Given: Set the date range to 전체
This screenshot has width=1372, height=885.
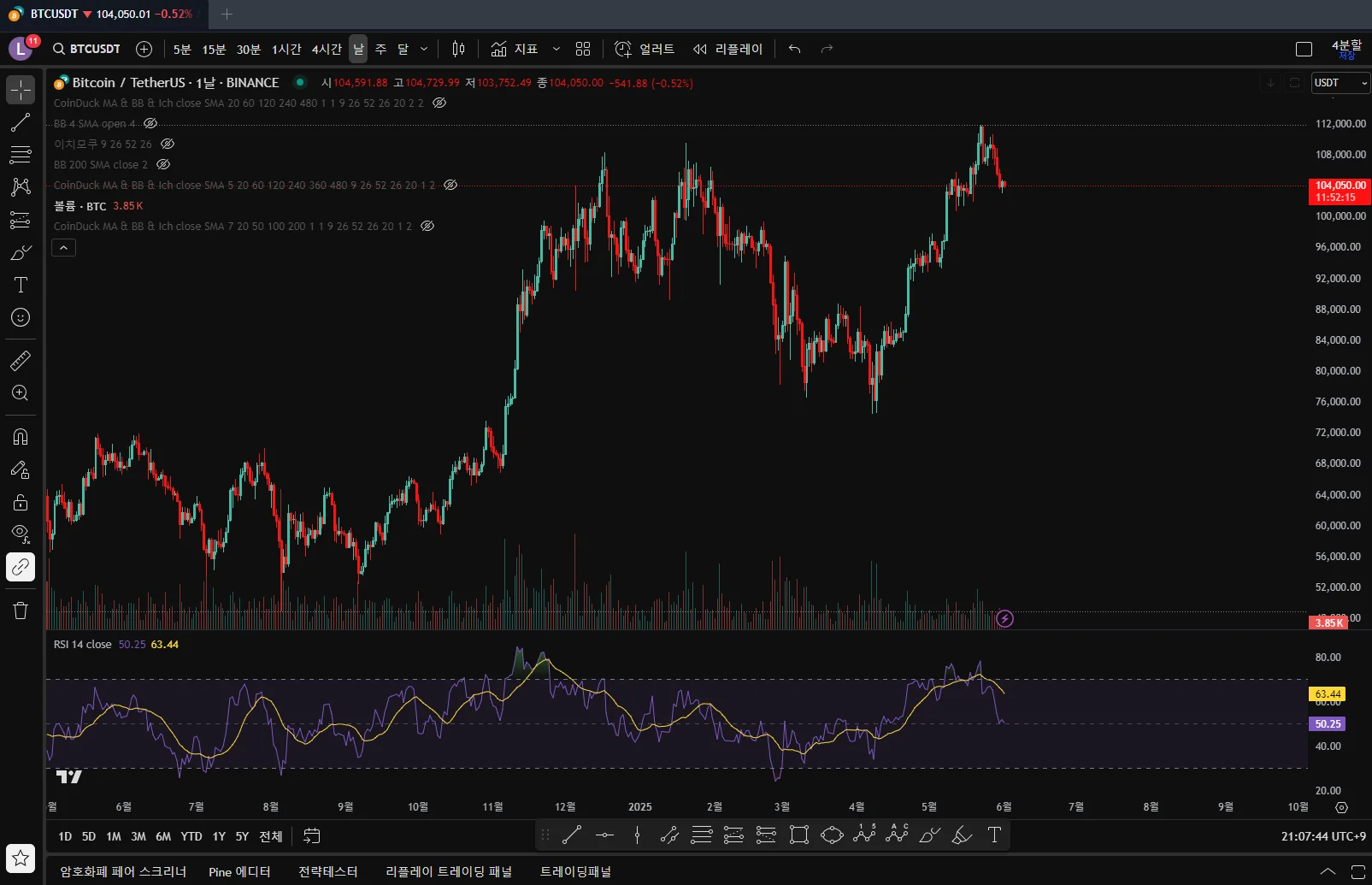Looking at the screenshot, I should click(271, 836).
